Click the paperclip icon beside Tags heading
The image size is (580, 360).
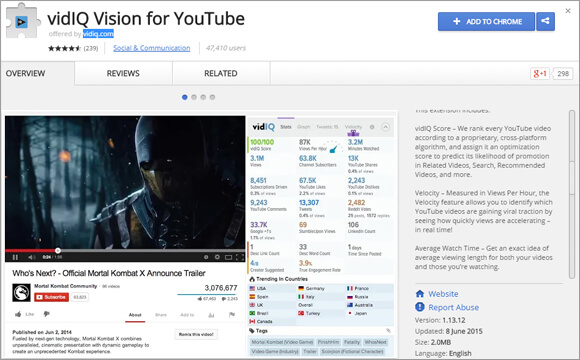[x=388, y=330]
